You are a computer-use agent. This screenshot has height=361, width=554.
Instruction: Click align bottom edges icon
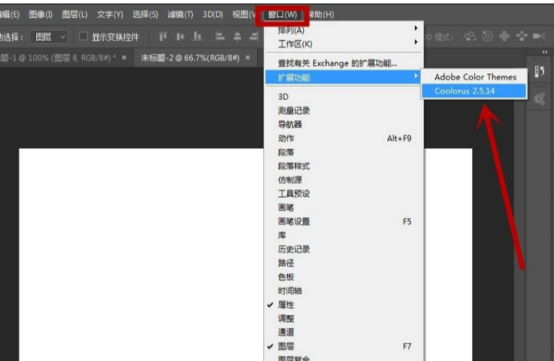pyautogui.click(x=198, y=36)
